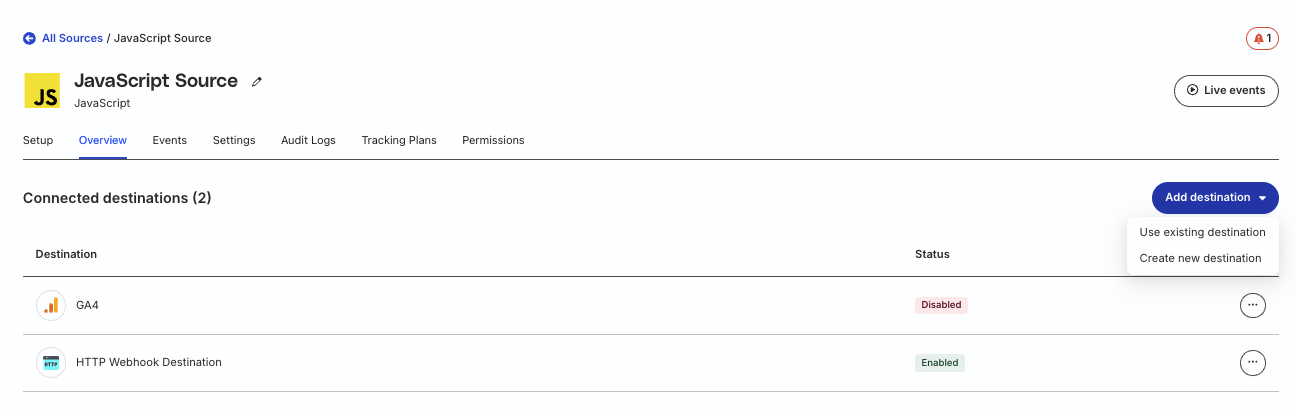Image resolution: width=1296 pixels, height=415 pixels.
Task: Select Use existing destination option
Action: tap(1202, 232)
